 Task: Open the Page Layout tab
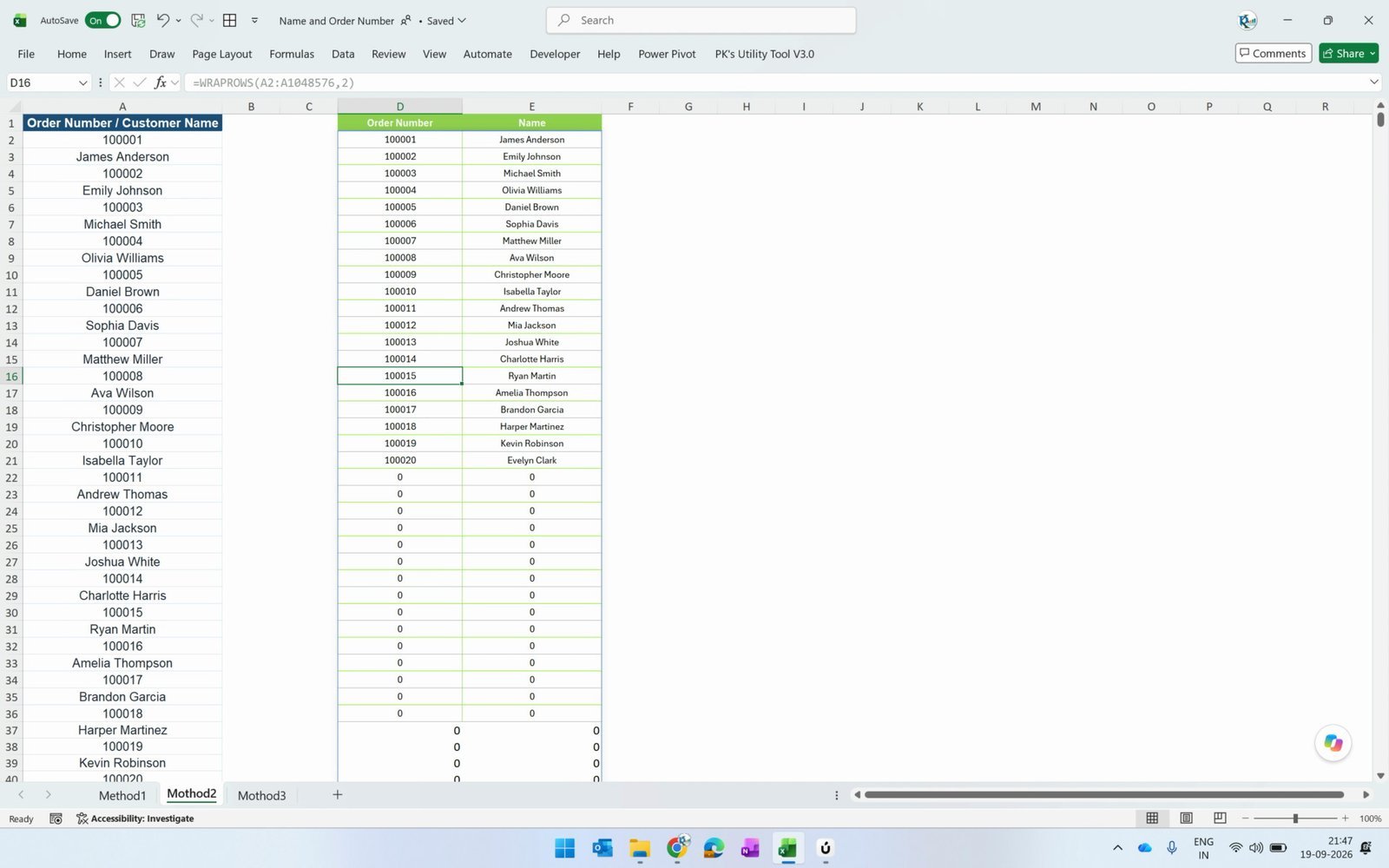pyautogui.click(x=222, y=54)
